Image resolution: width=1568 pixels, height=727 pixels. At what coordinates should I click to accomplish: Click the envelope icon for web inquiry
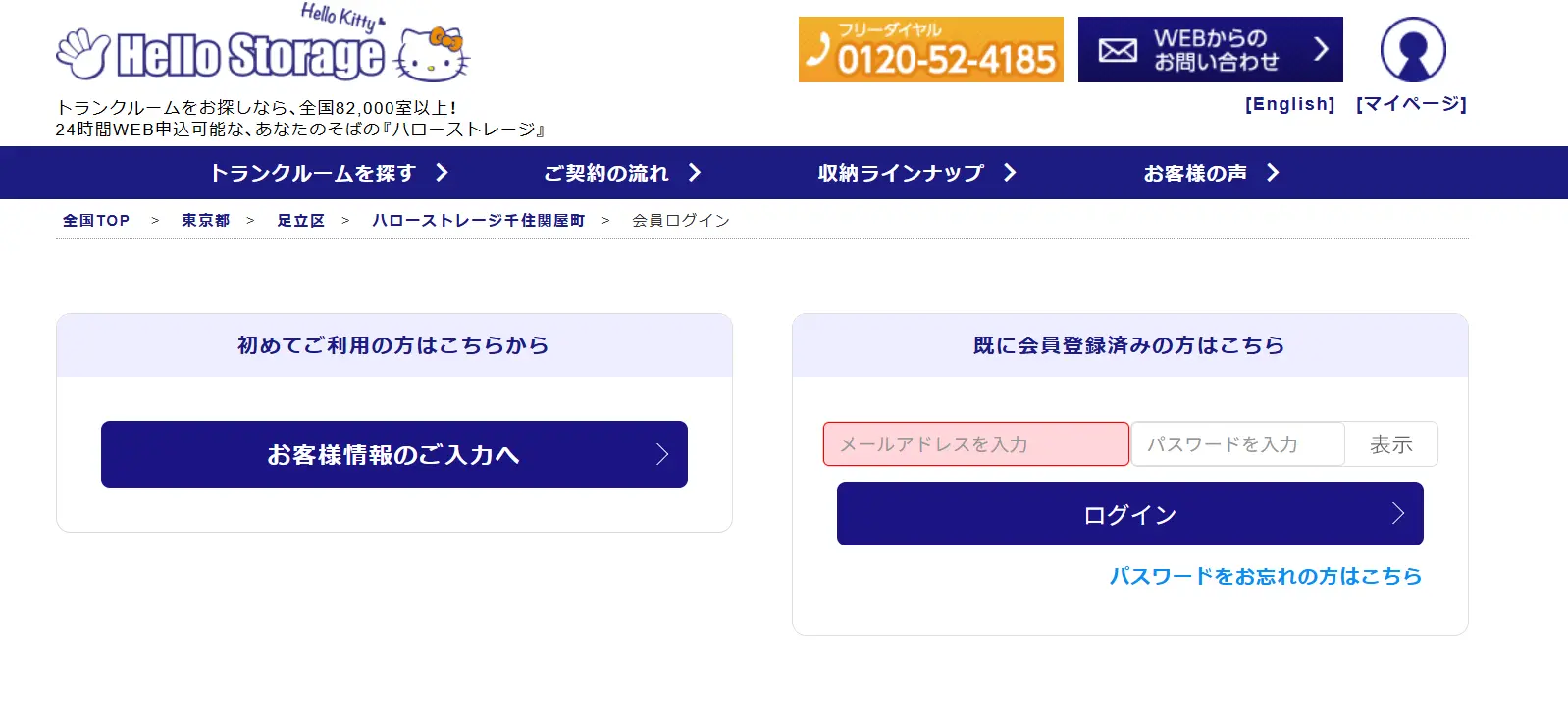click(x=1118, y=50)
